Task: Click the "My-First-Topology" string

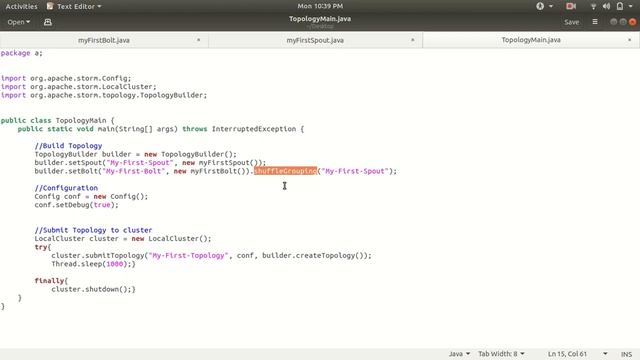Action: tap(188, 256)
